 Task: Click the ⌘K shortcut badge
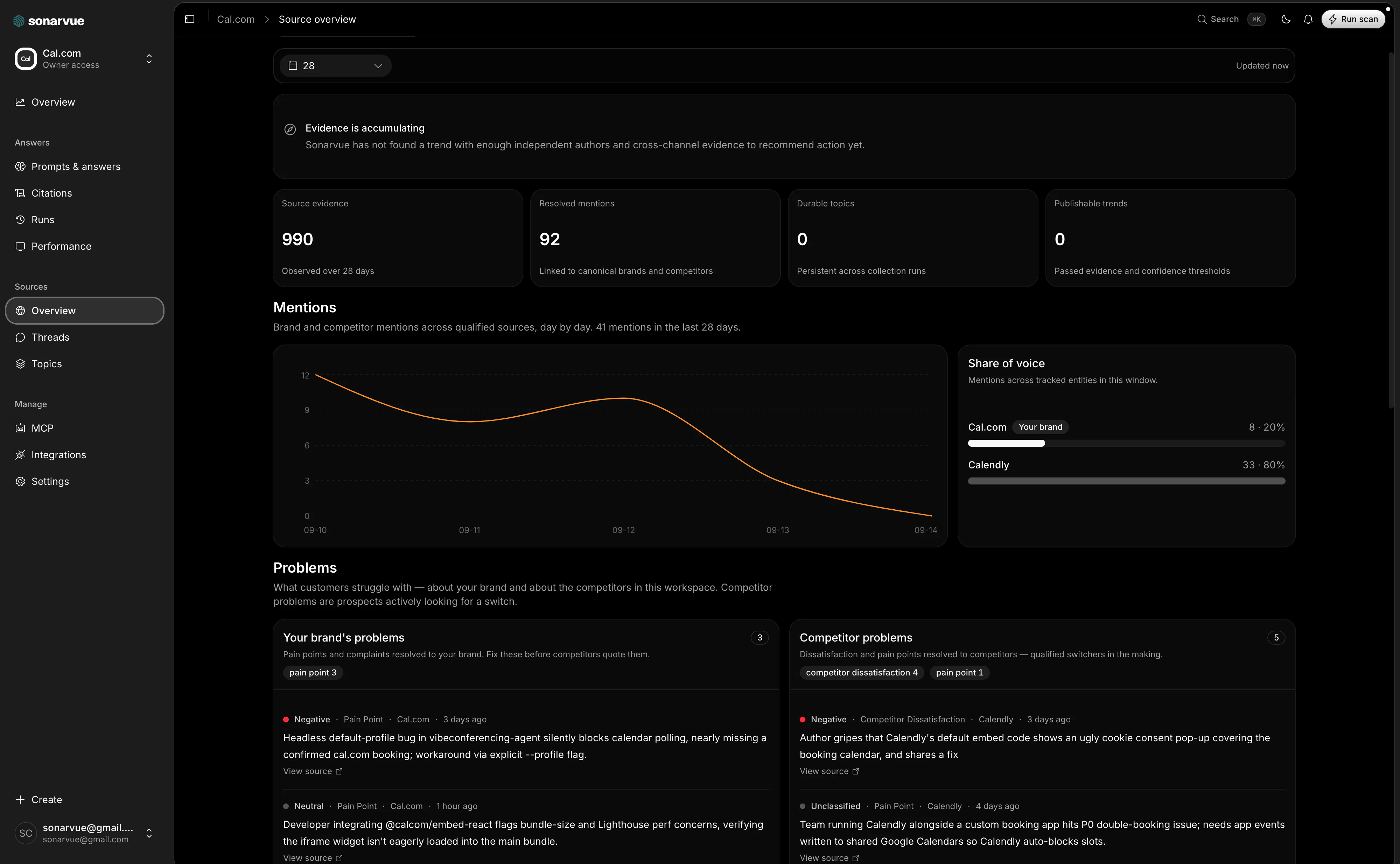click(x=1256, y=20)
